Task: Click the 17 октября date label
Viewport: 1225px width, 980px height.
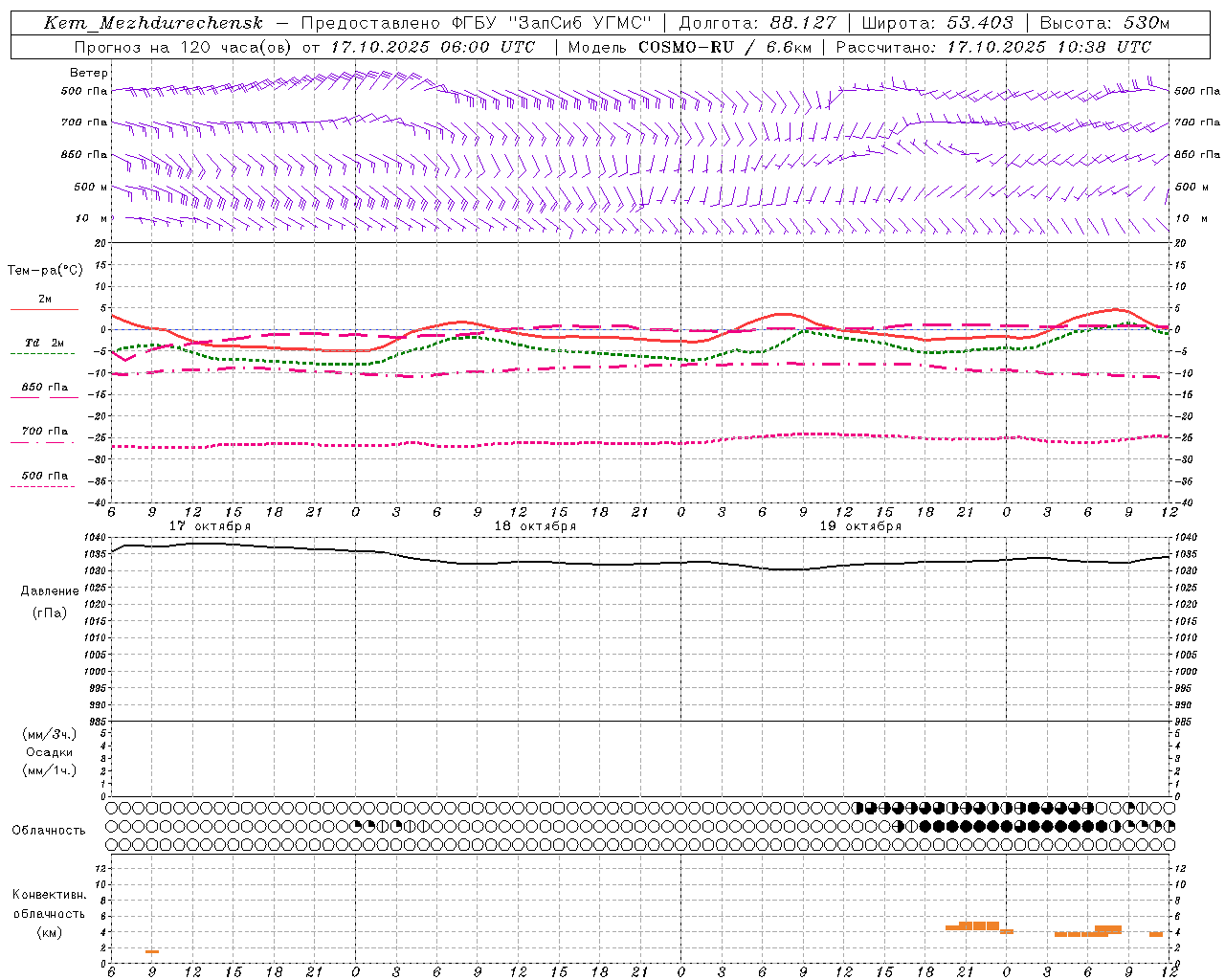Action: (210, 526)
